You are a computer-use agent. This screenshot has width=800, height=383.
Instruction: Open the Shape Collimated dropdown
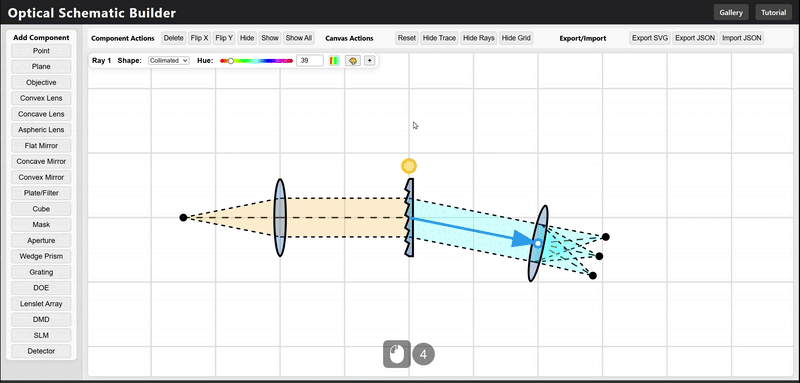click(168, 61)
